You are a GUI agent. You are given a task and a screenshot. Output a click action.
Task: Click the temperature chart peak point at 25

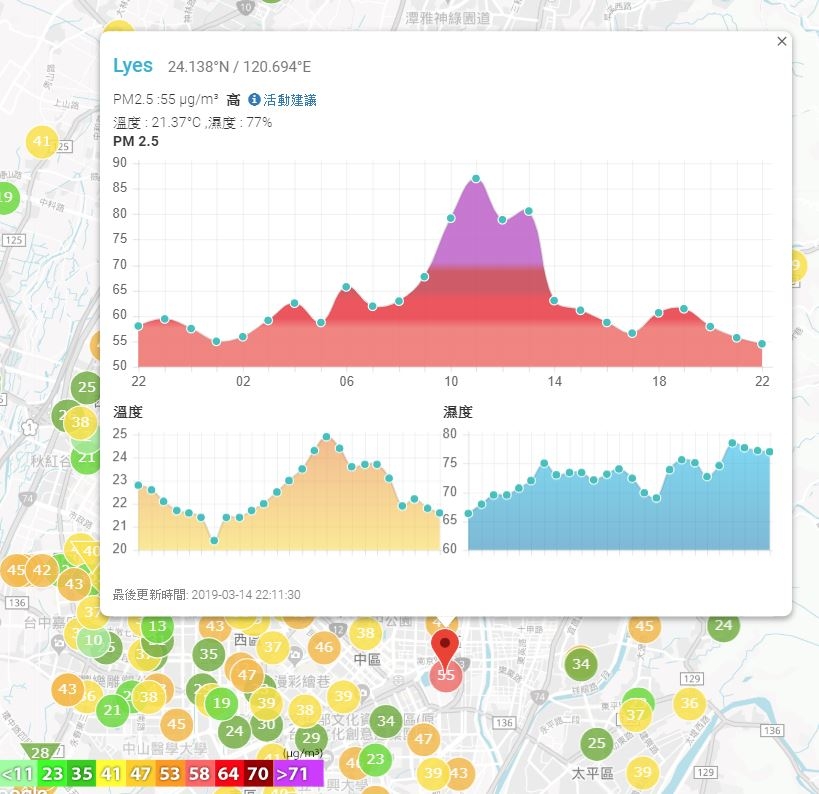(326, 437)
